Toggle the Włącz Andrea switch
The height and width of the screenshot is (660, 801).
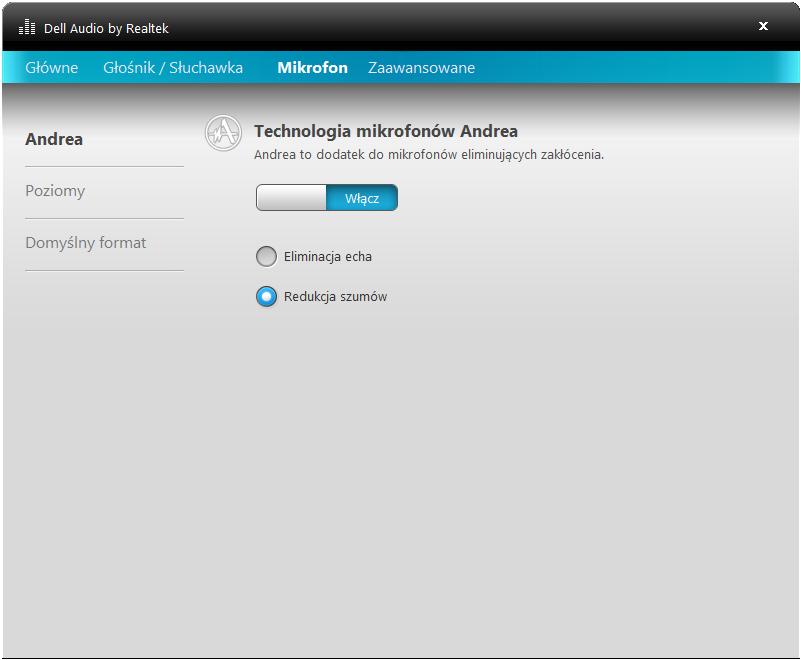click(x=327, y=198)
